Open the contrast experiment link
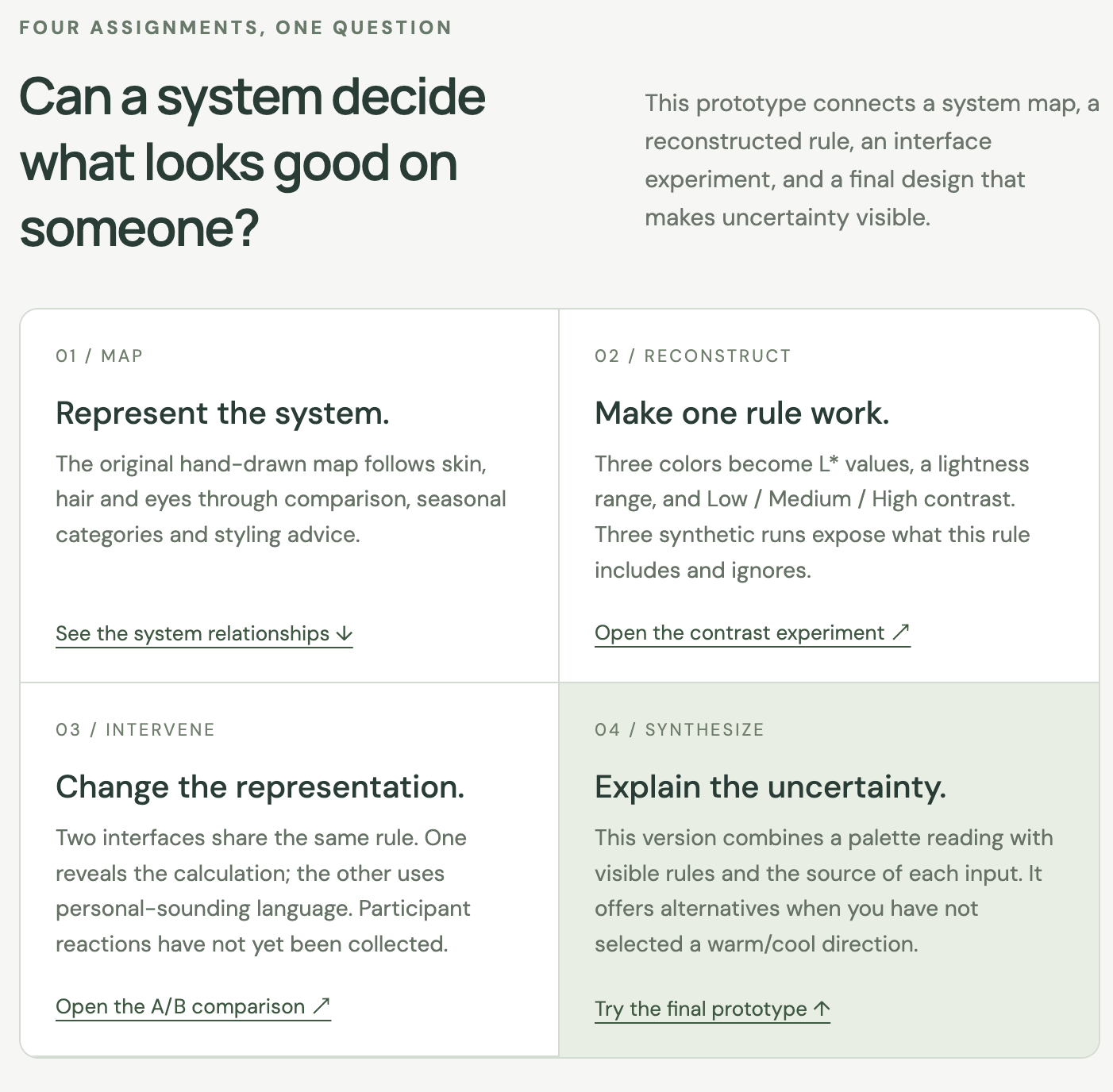This screenshot has width=1113, height=1092. point(753,633)
